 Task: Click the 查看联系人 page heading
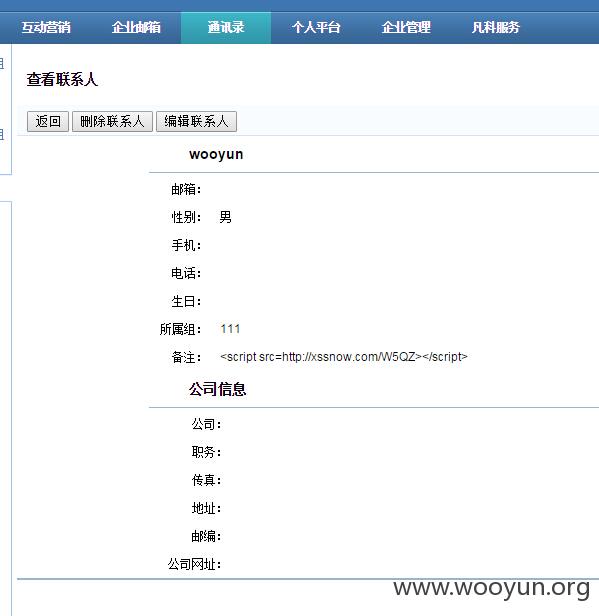(62, 79)
